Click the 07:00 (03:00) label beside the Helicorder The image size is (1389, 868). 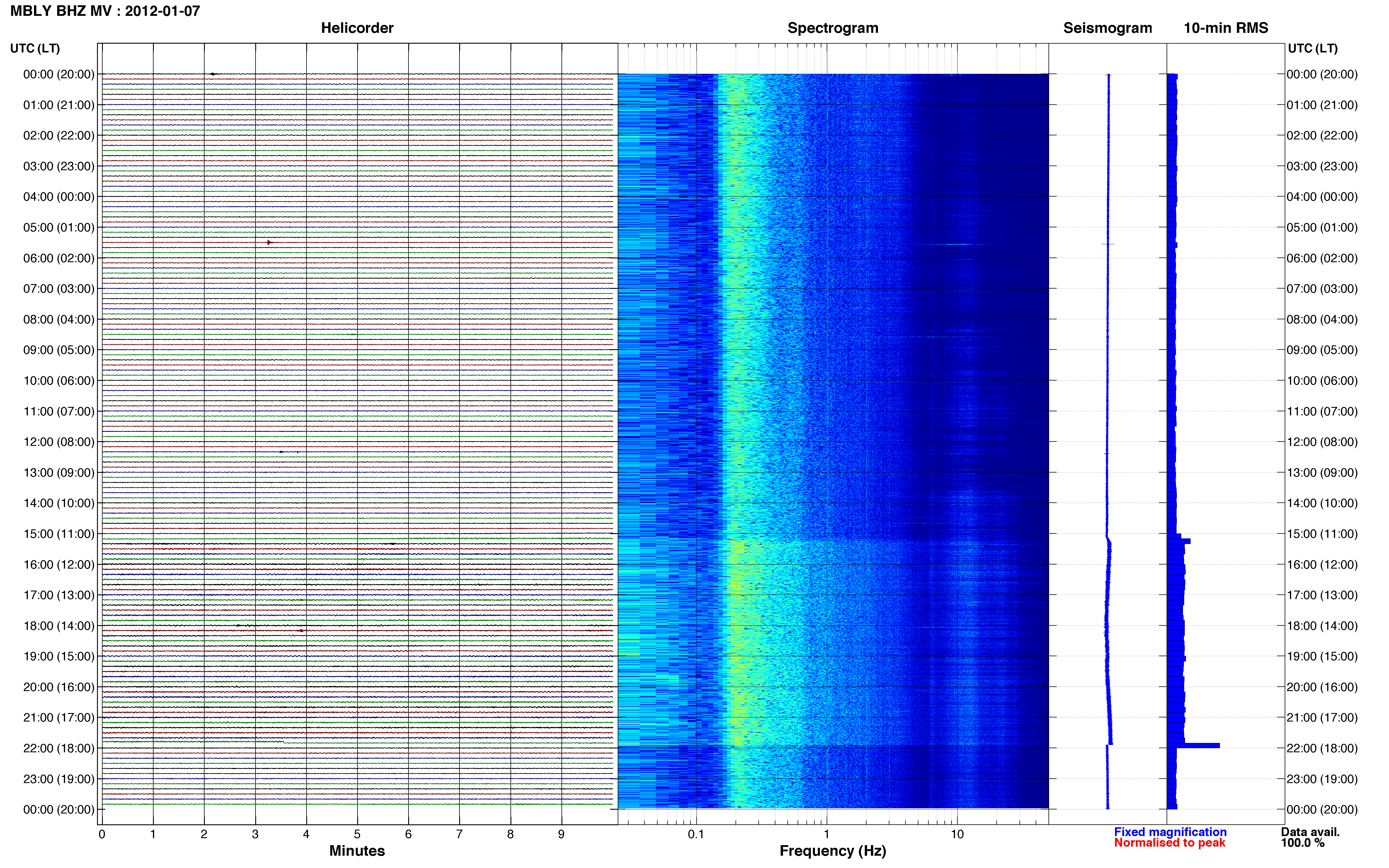coord(59,289)
